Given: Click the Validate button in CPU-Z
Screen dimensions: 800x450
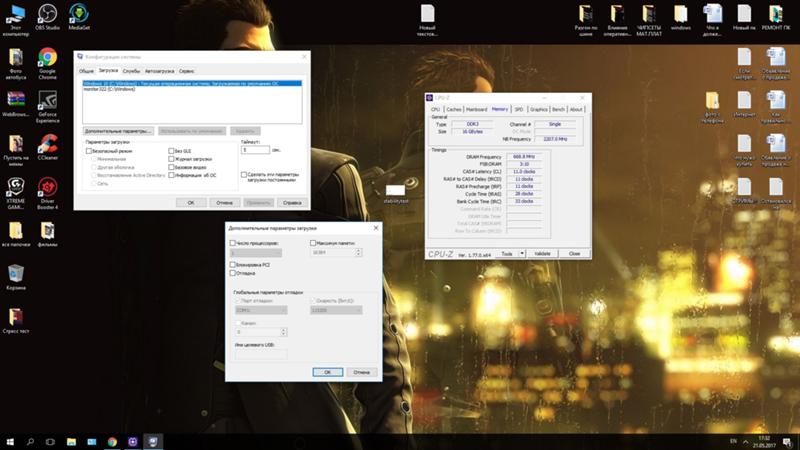Looking at the screenshot, I should point(542,254).
